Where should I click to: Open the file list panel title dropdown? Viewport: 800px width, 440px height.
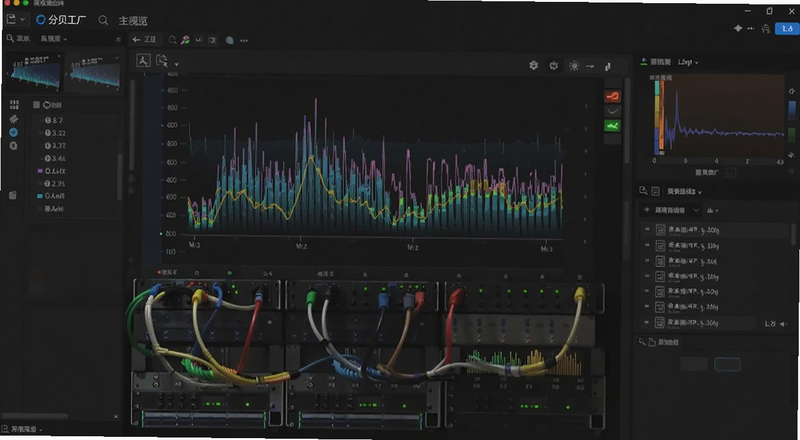click(x=684, y=192)
